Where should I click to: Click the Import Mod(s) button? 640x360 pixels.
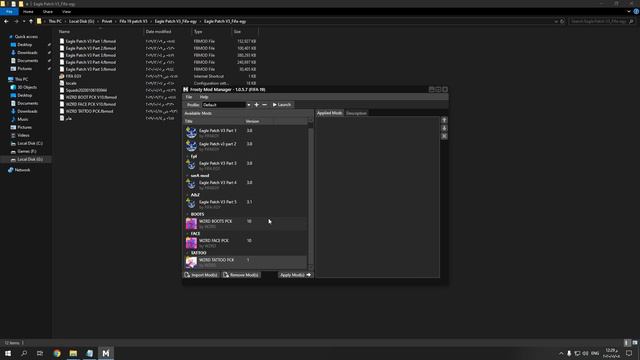(201, 275)
